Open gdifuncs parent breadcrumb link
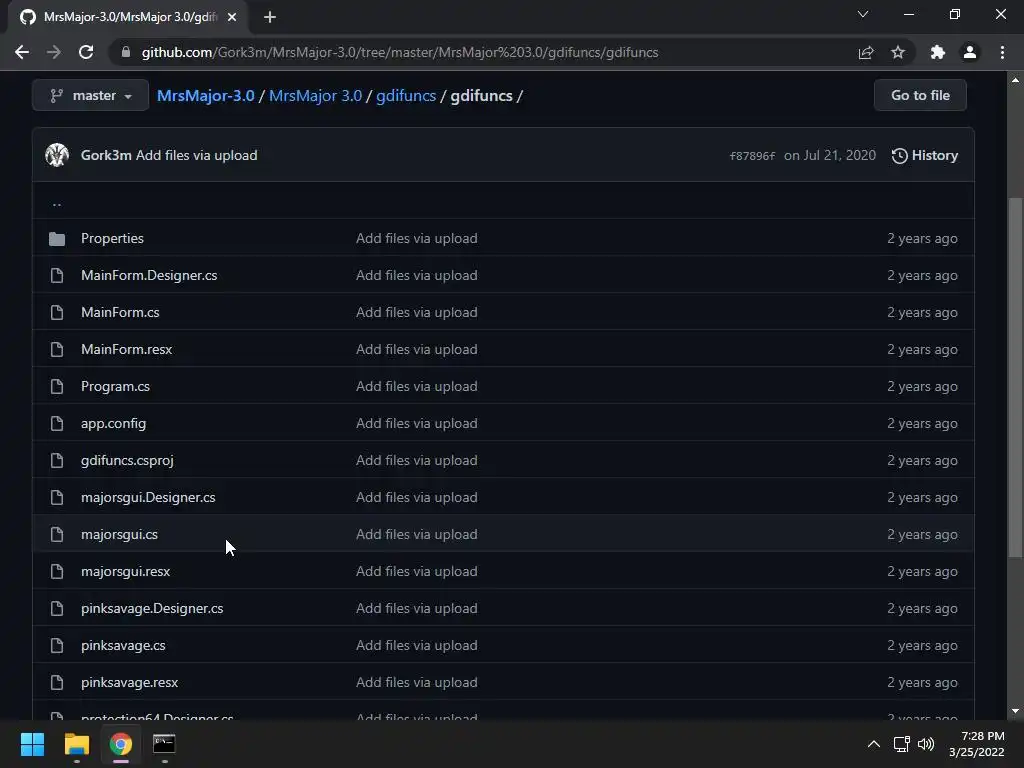 click(x=406, y=95)
